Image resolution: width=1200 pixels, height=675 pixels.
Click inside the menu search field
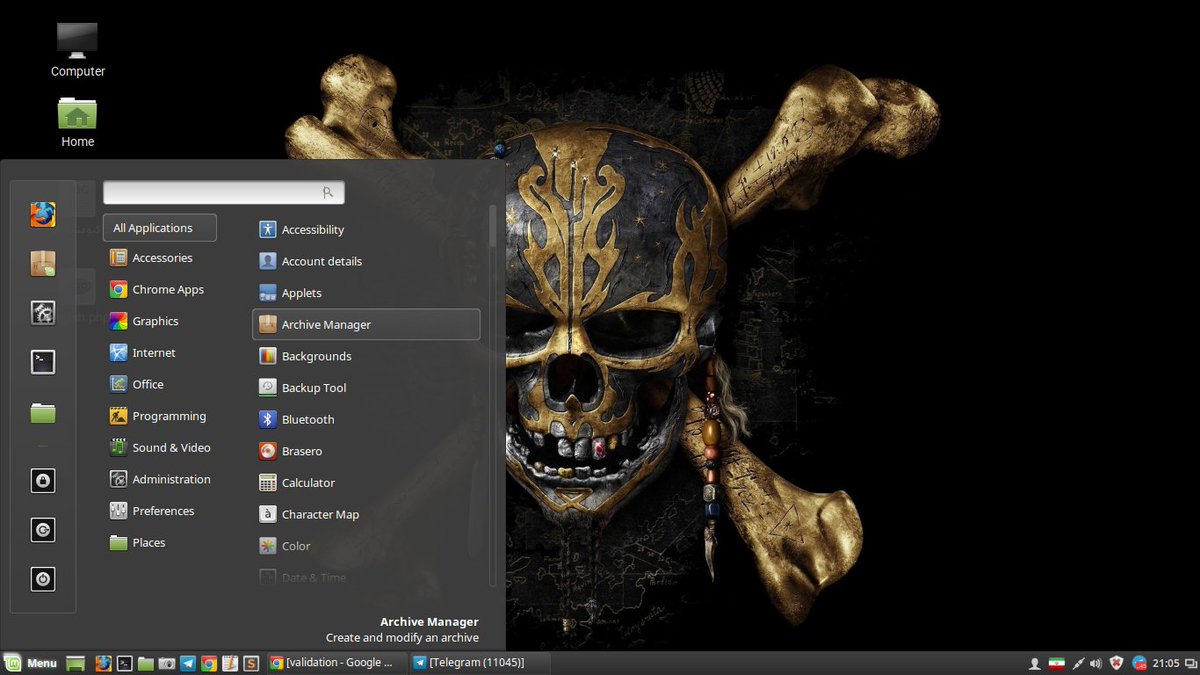pos(224,192)
